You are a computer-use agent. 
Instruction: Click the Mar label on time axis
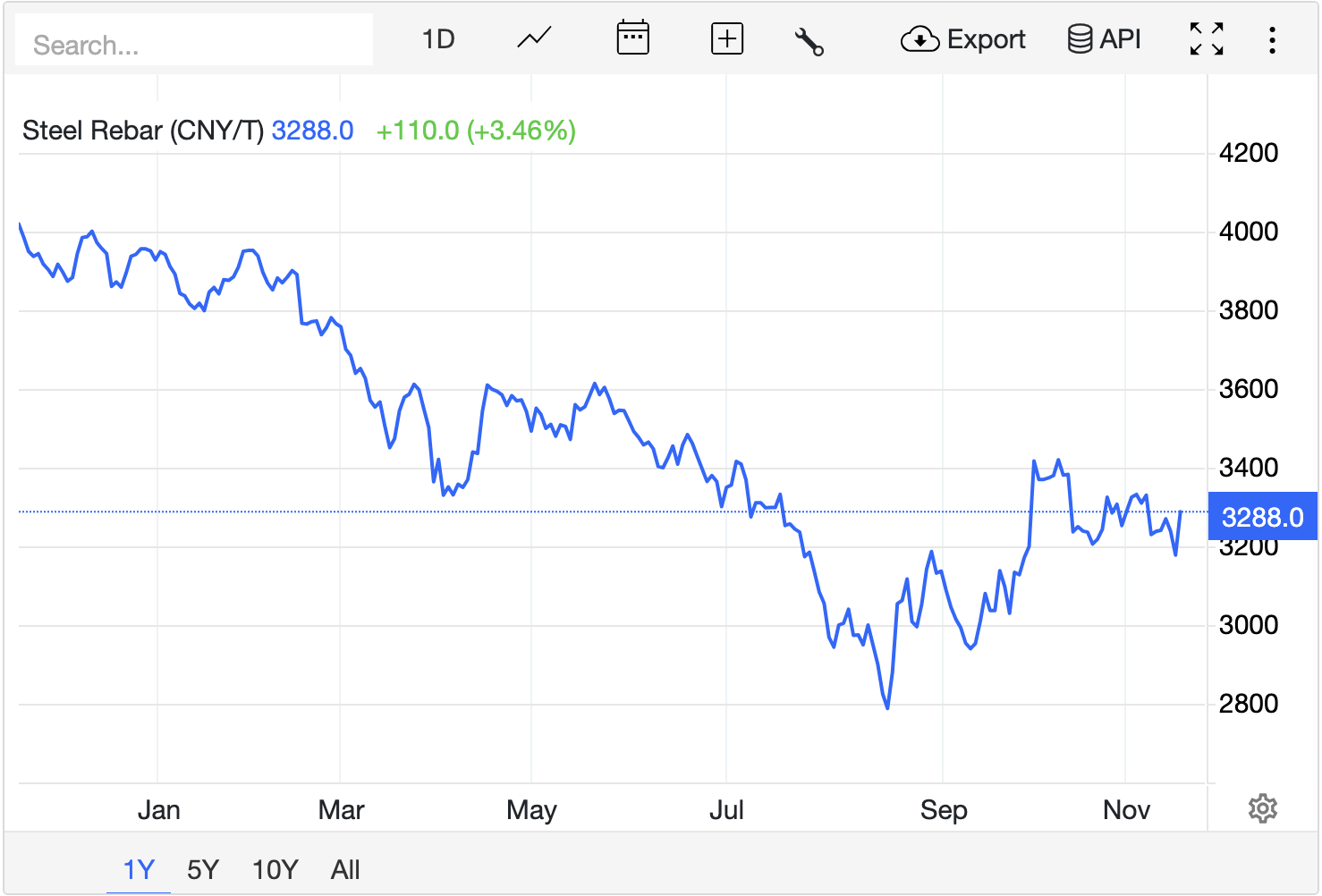click(341, 810)
